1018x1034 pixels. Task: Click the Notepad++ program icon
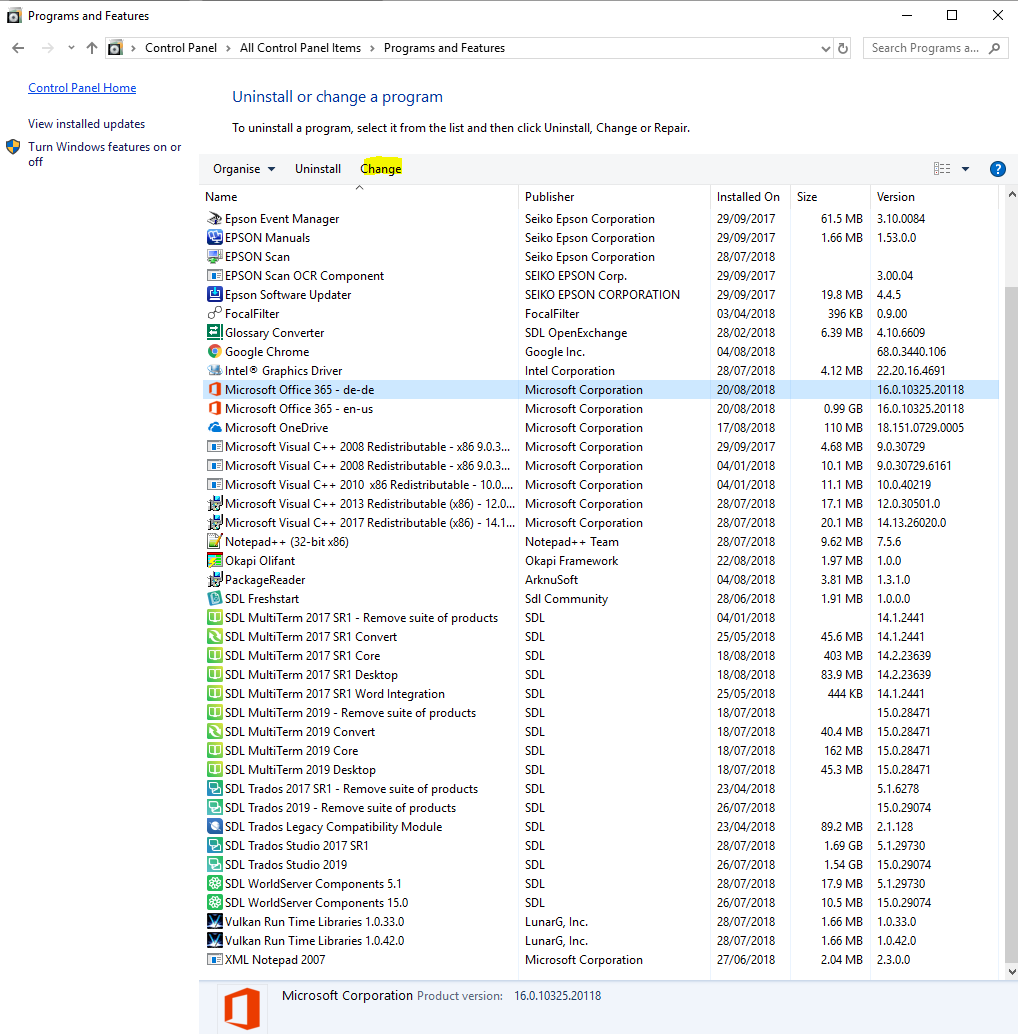point(214,541)
